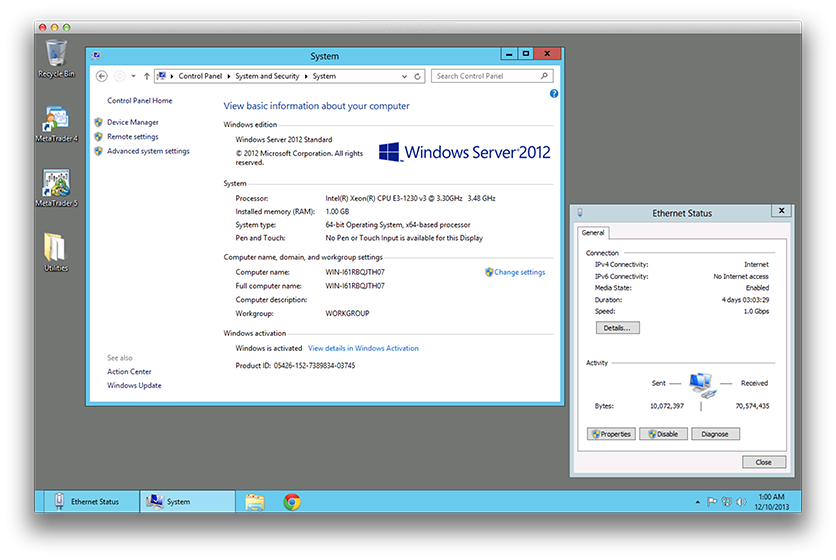The height and width of the screenshot is (560, 836).
Task: Open Windows Update link
Action: (x=134, y=386)
